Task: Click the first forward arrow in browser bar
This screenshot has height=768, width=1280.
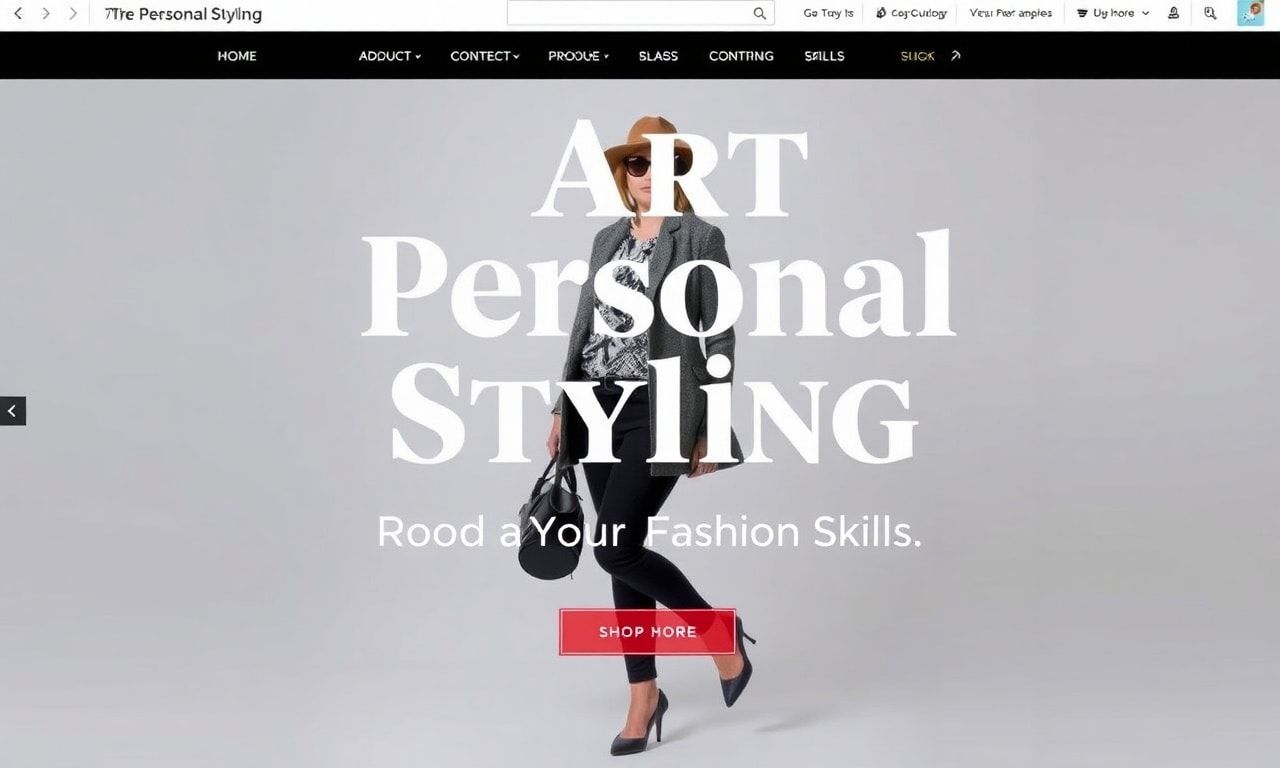Action: tap(45, 14)
